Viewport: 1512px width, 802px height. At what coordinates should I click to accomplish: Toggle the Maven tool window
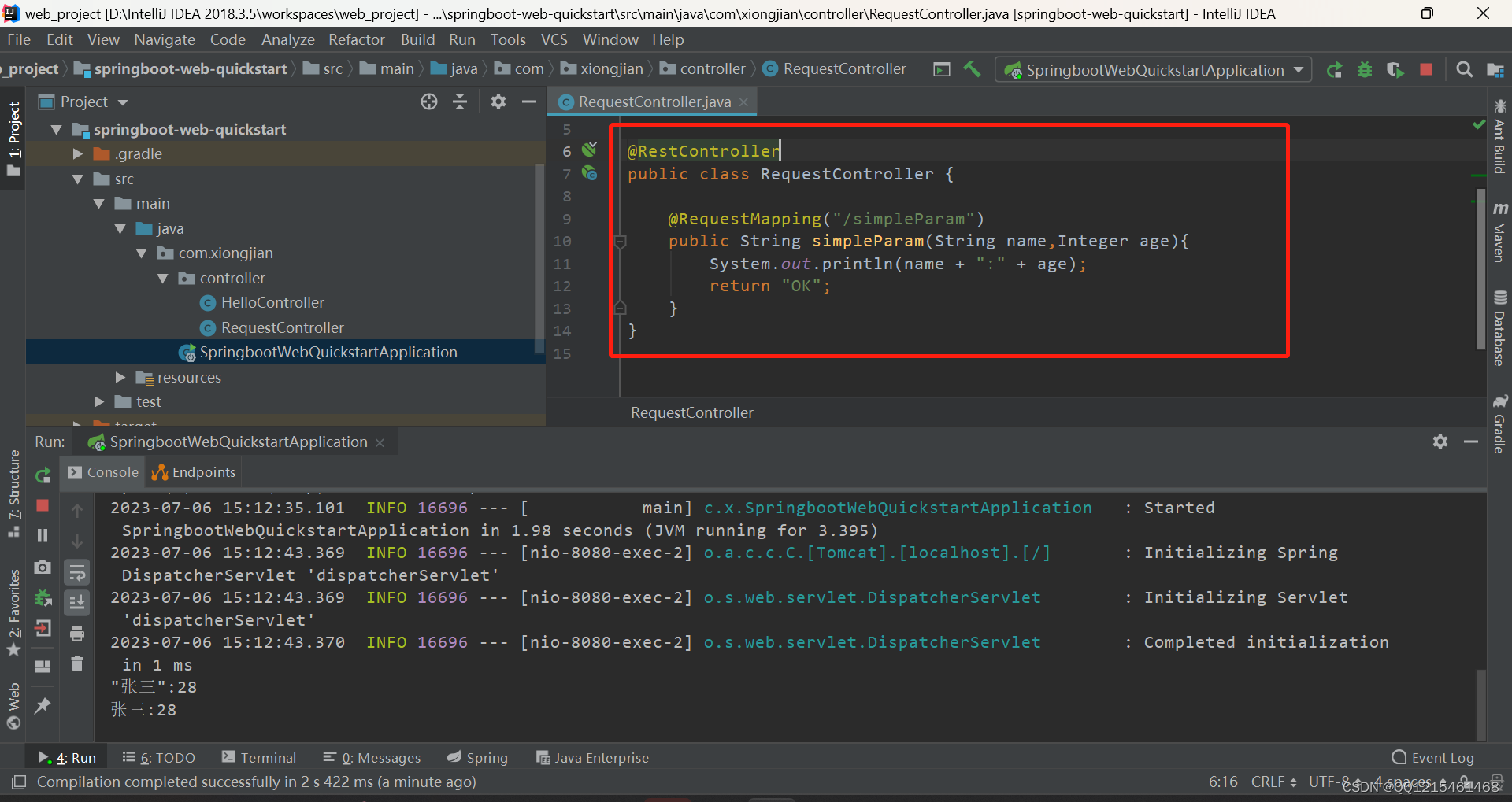coord(1500,231)
